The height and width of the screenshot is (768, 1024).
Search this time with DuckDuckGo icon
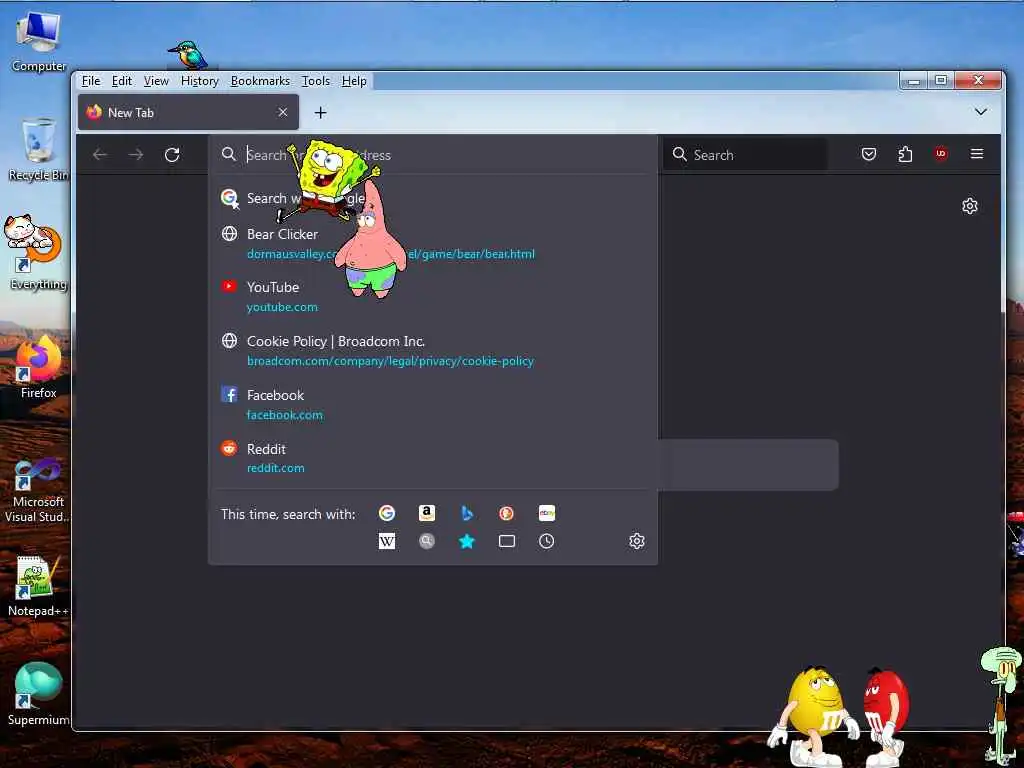pyautogui.click(x=506, y=513)
